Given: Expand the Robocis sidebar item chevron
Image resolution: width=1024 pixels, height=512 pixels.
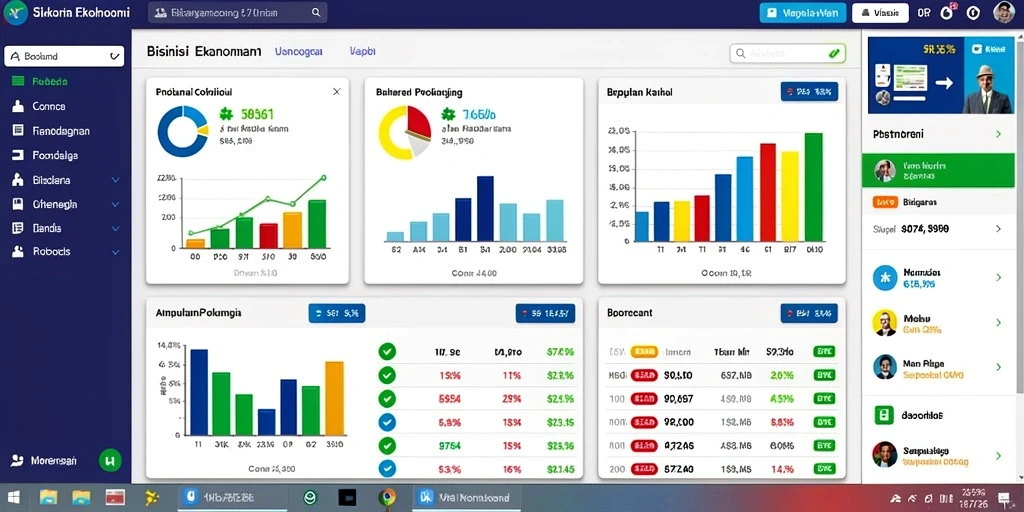Looking at the screenshot, I should click(x=116, y=251).
